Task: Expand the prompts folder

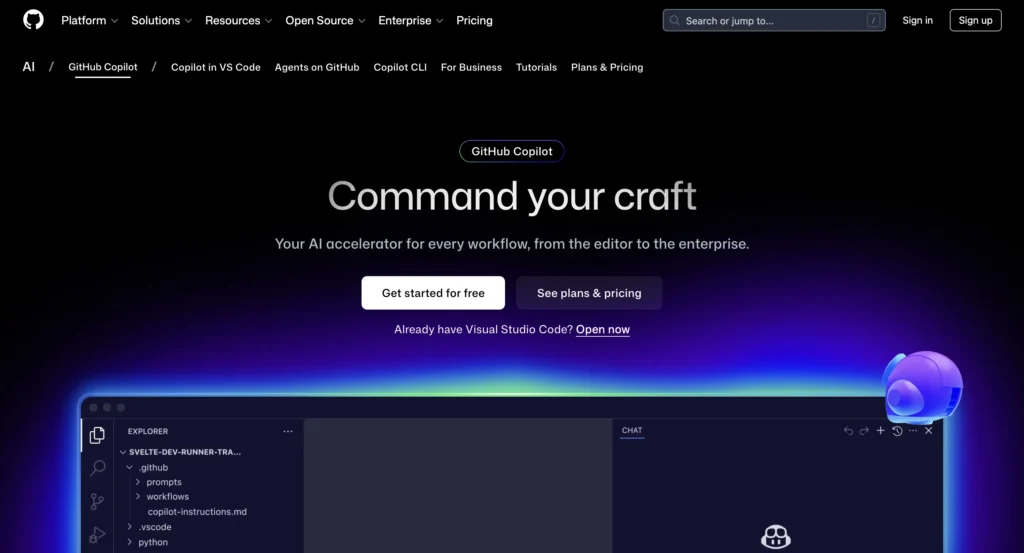Action: (158, 482)
